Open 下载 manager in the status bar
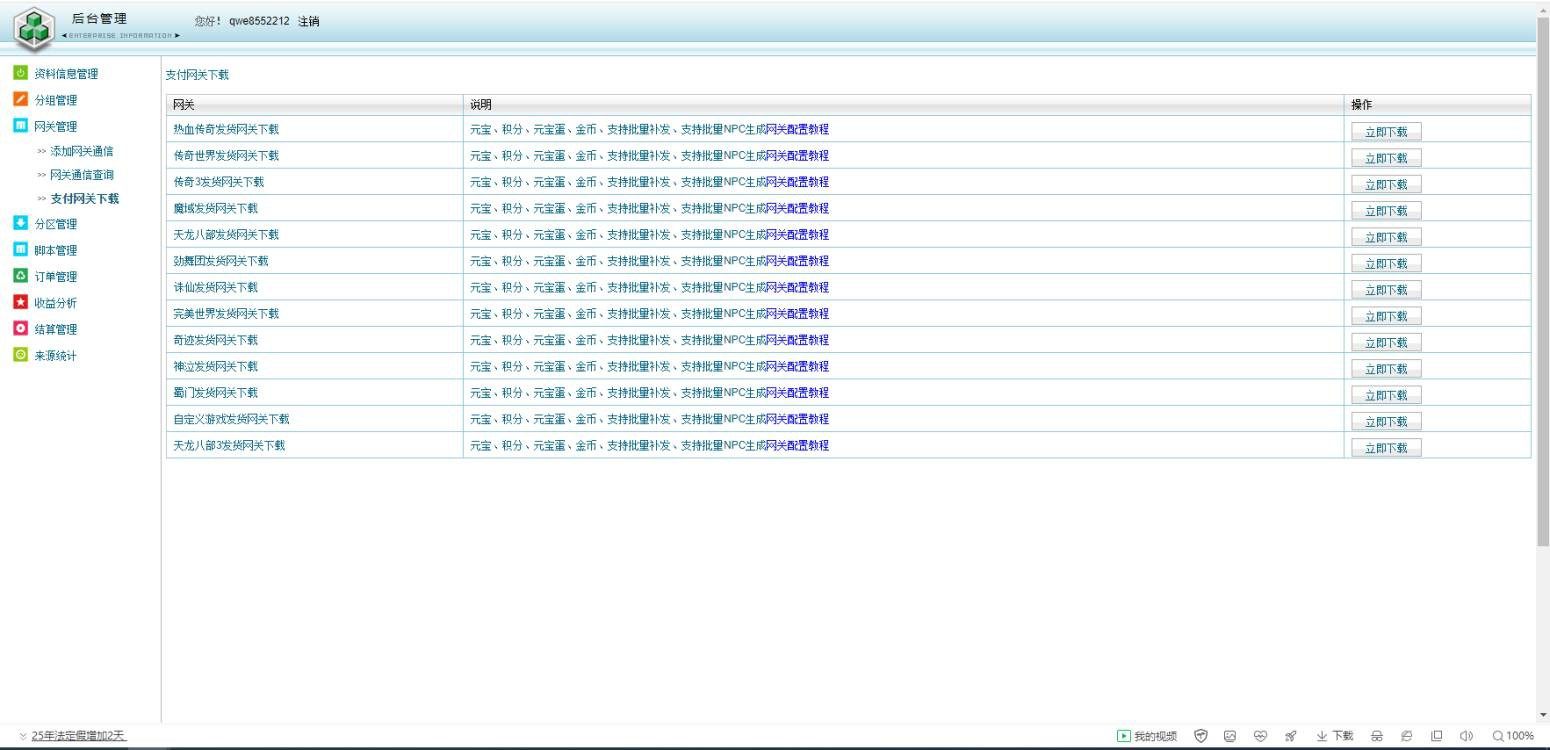1550x750 pixels. coord(1335,736)
